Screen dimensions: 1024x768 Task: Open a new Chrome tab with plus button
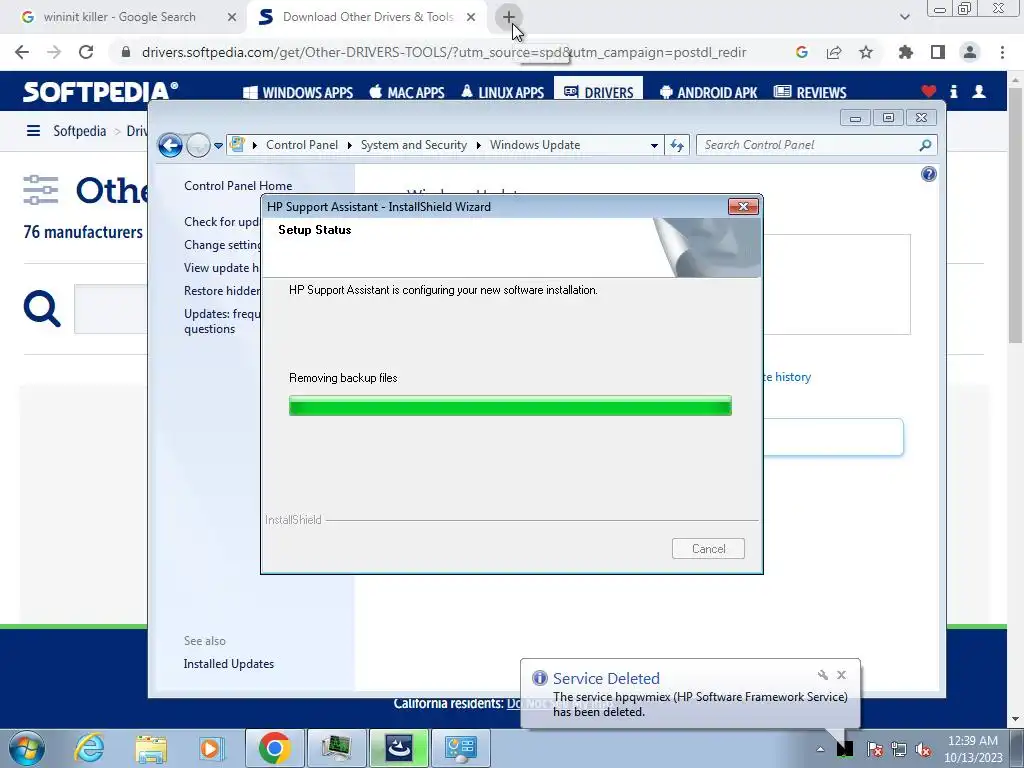coord(508,17)
